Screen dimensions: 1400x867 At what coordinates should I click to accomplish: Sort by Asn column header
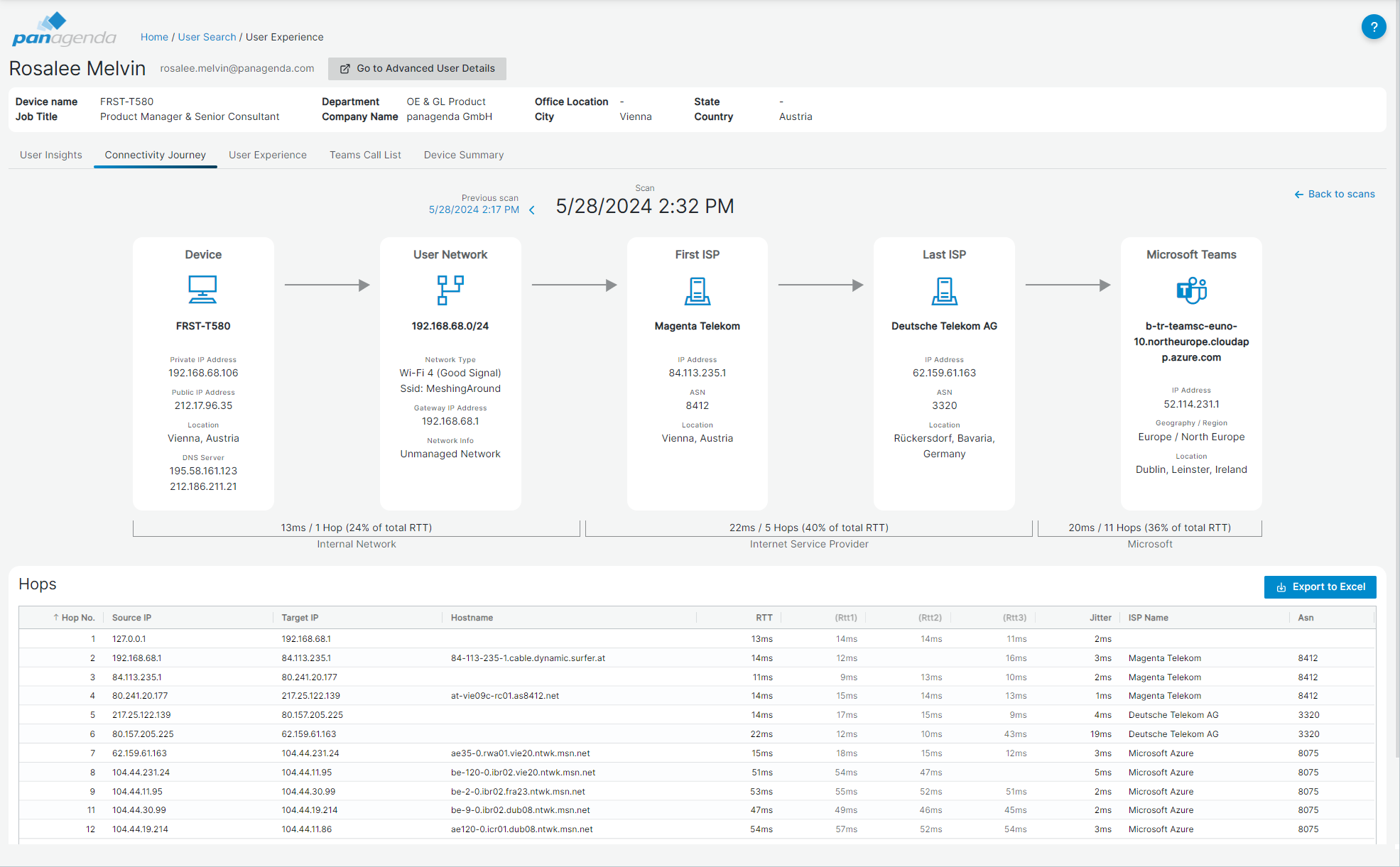pos(1306,618)
